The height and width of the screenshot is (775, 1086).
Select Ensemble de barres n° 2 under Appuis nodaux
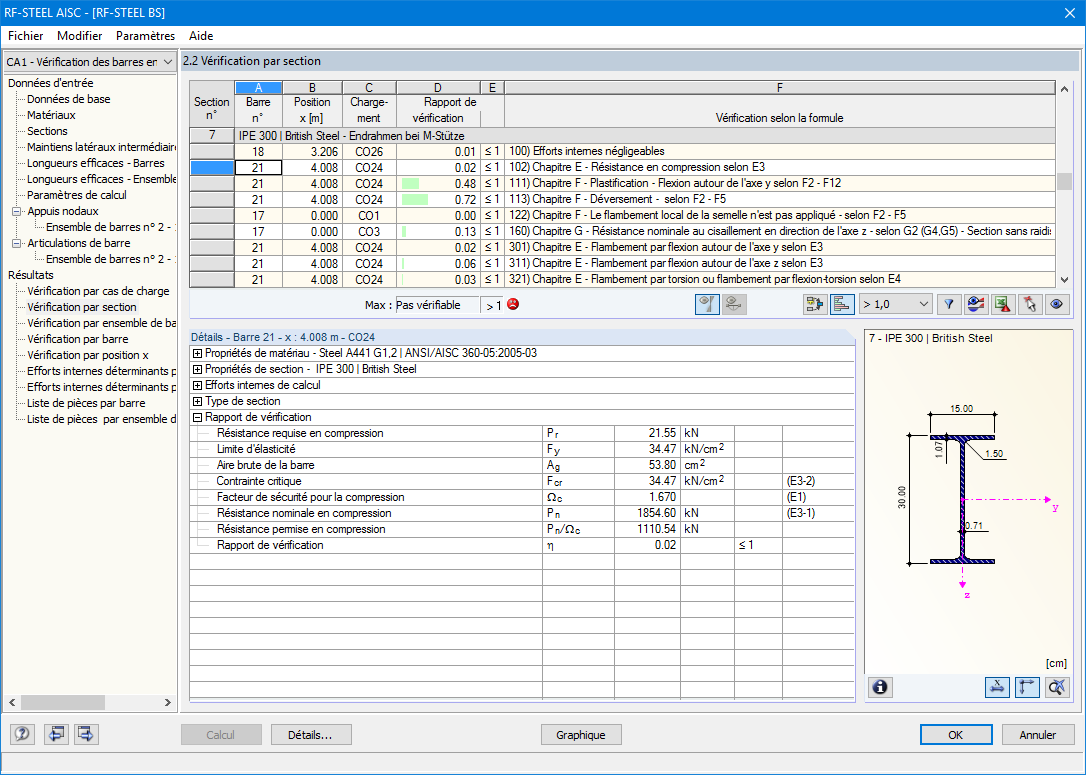tap(111, 226)
